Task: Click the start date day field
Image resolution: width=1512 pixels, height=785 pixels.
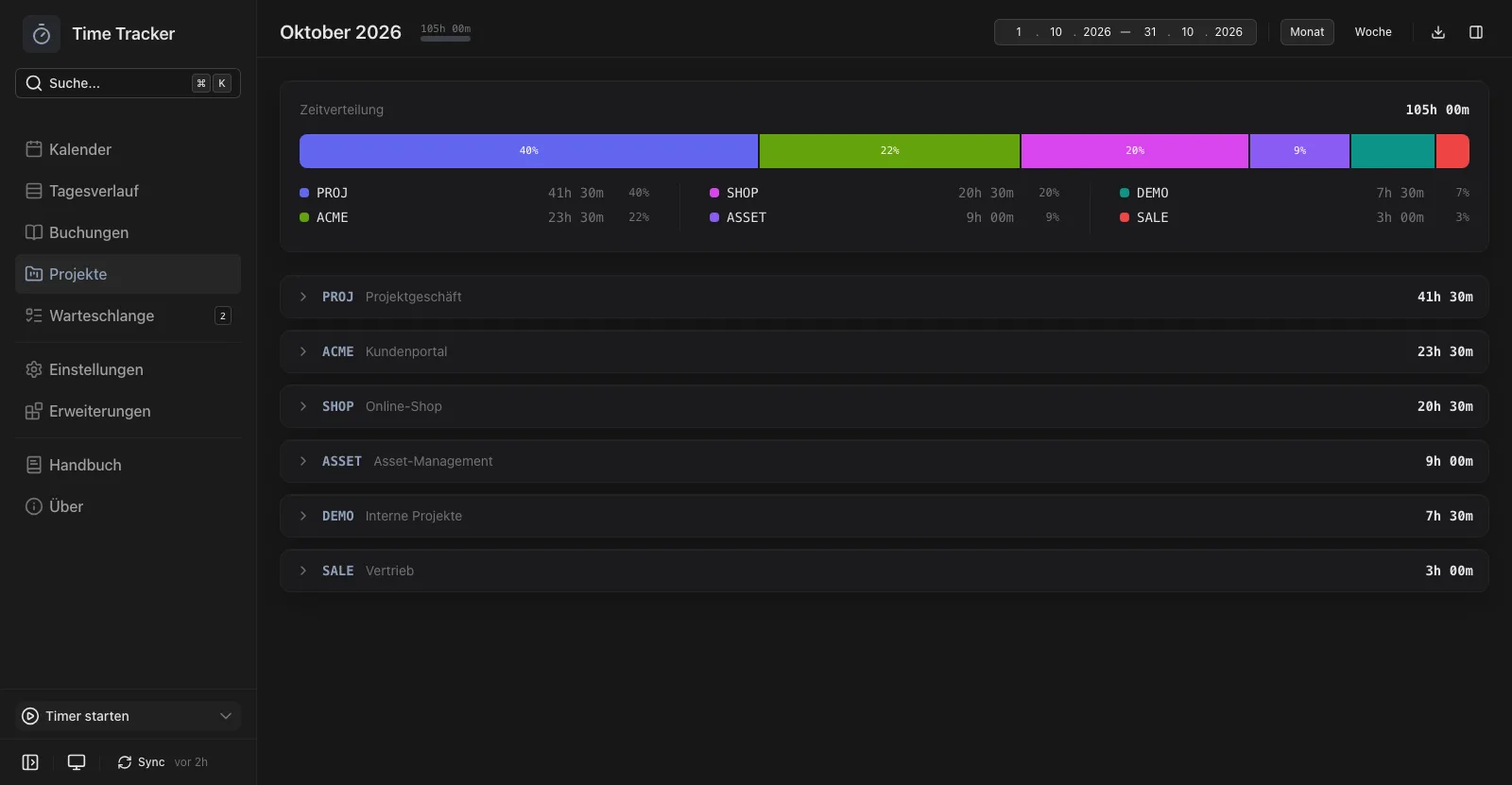Action: click(x=1019, y=32)
